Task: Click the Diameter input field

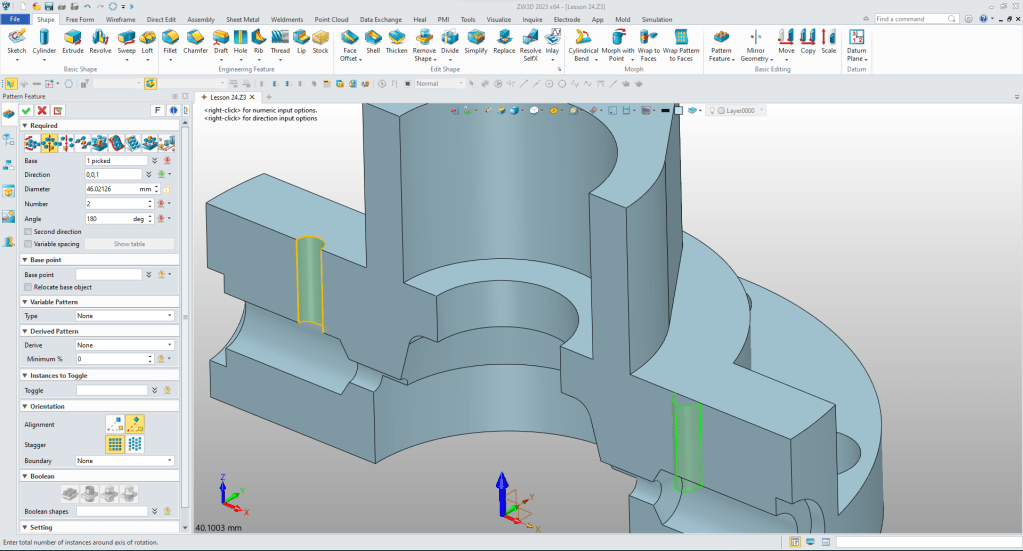Action: tap(112, 188)
